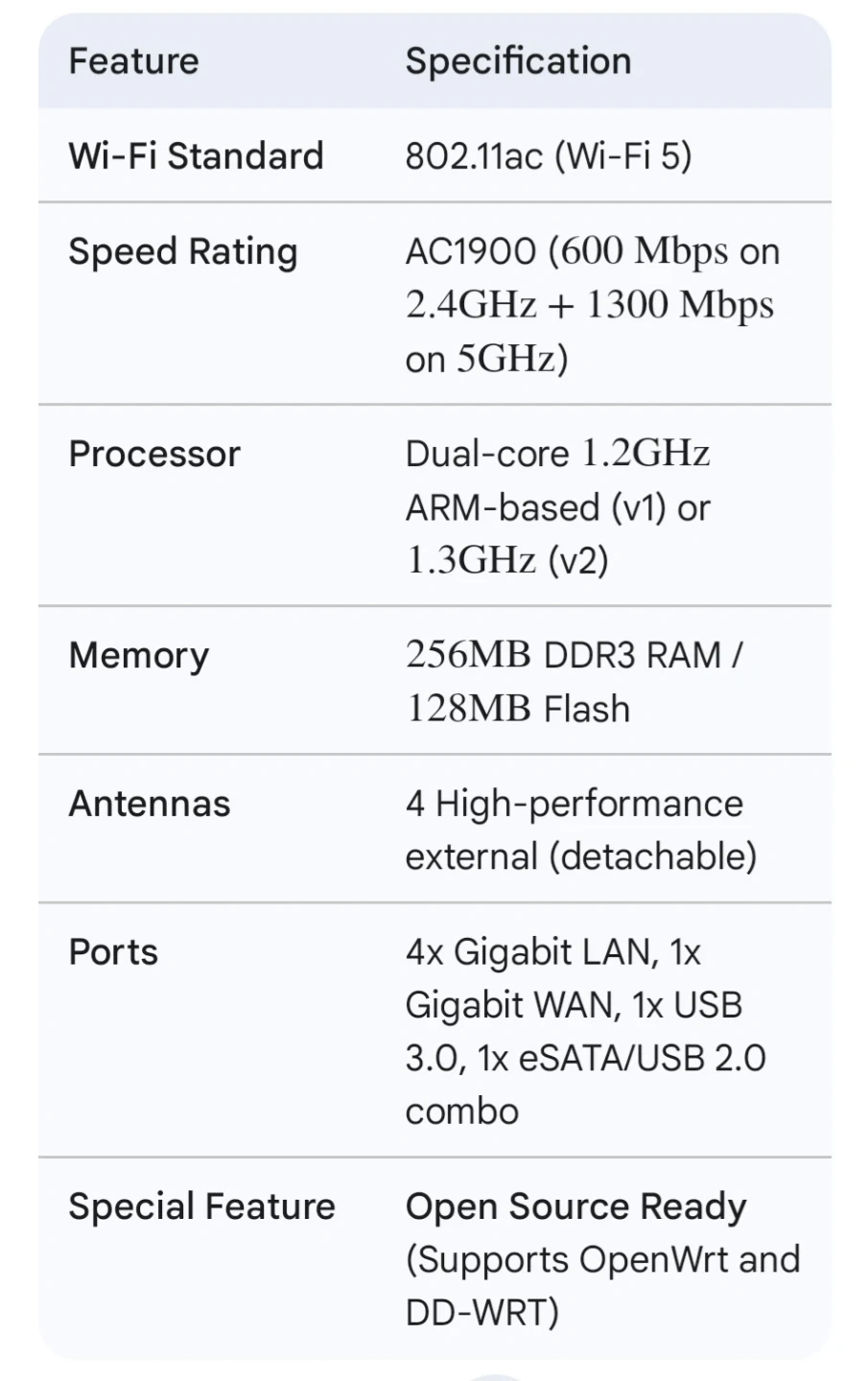868x1381 pixels.
Task: Click the eSATA/USB 2.0 combo text
Action: click(x=585, y=1085)
